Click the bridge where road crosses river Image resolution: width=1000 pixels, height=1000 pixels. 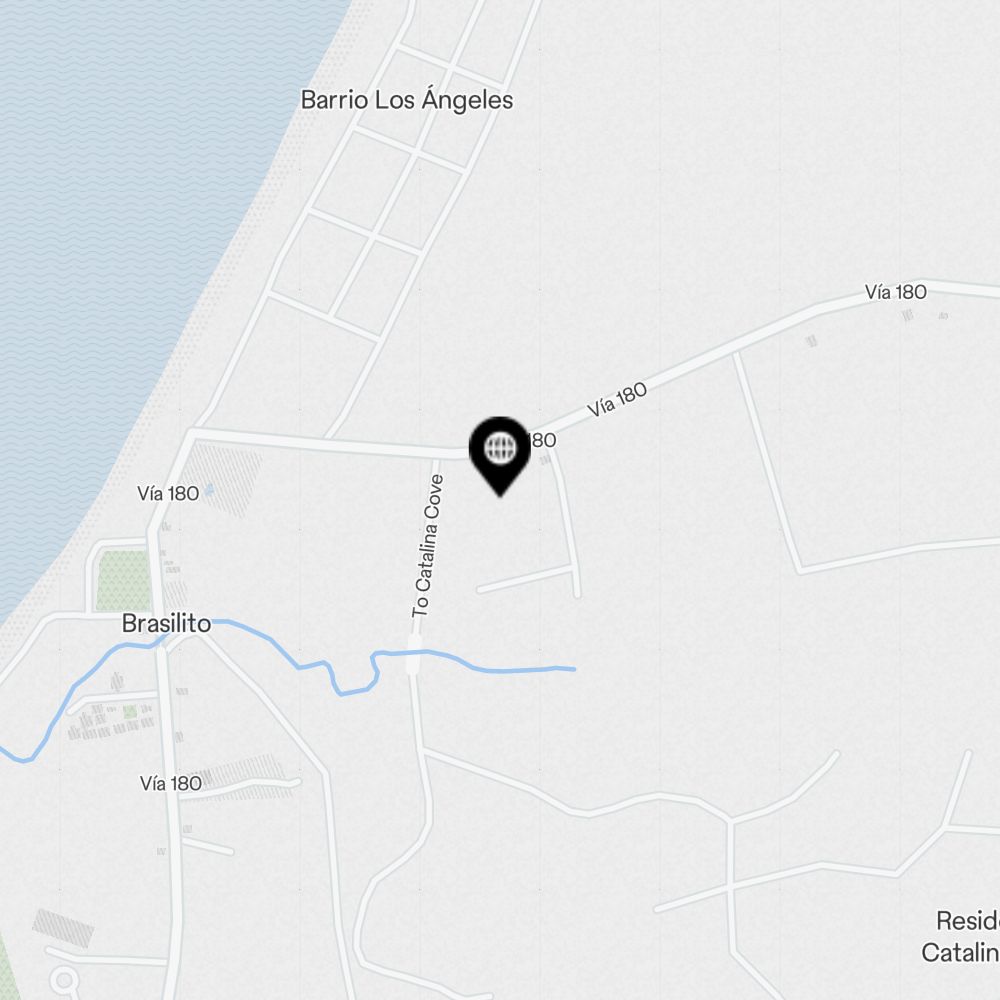click(413, 654)
